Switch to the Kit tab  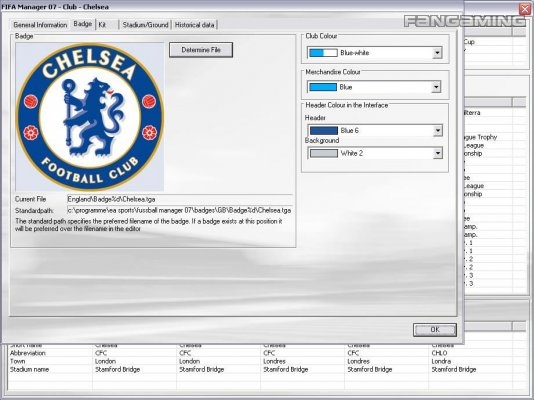(x=107, y=25)
